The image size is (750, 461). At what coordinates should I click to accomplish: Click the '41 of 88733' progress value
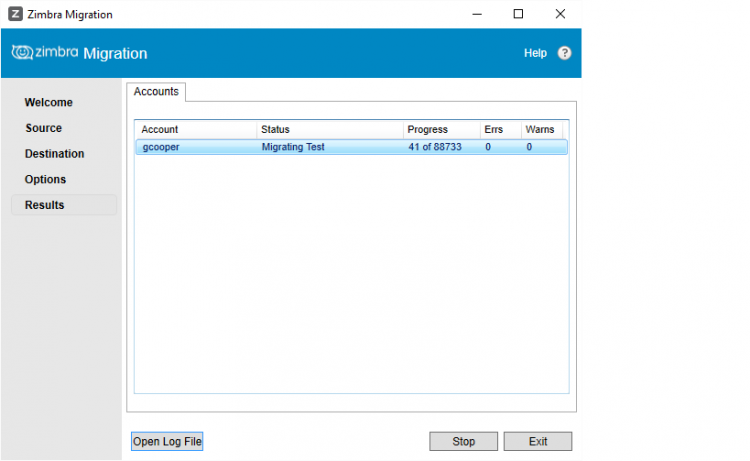(x=435, y=147)
